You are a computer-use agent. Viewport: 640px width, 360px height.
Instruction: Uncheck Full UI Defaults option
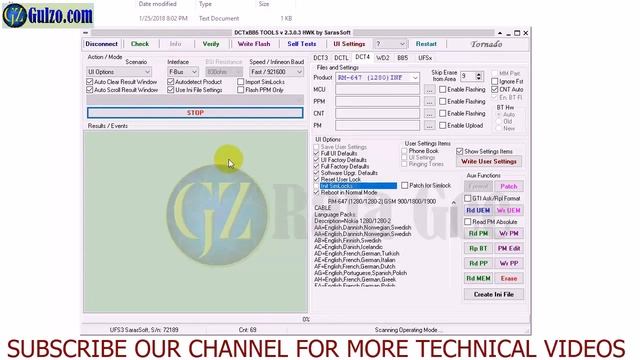click(x=316, y=153)
